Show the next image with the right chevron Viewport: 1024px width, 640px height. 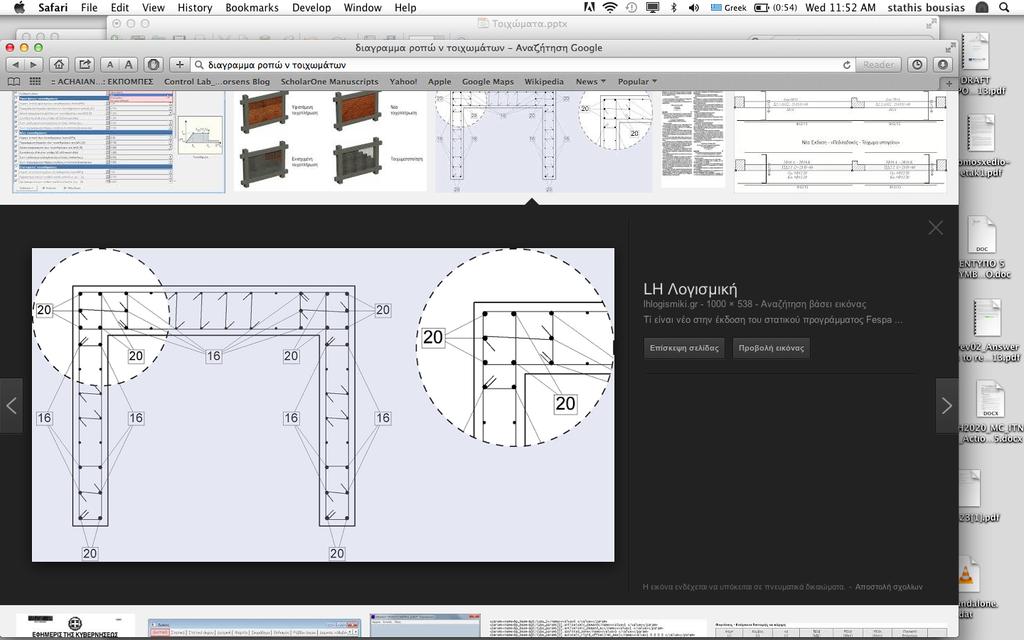(x=947, y=406)
